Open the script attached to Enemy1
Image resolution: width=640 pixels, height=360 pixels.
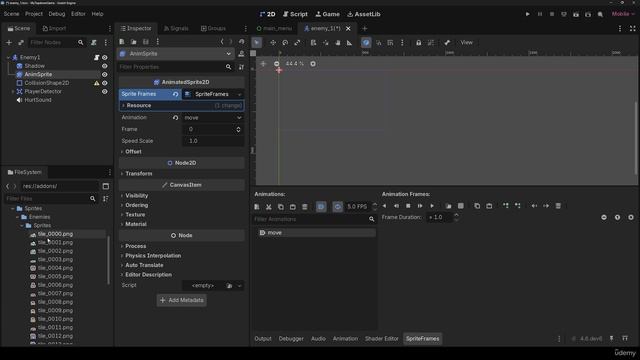[x=97, y=58]
